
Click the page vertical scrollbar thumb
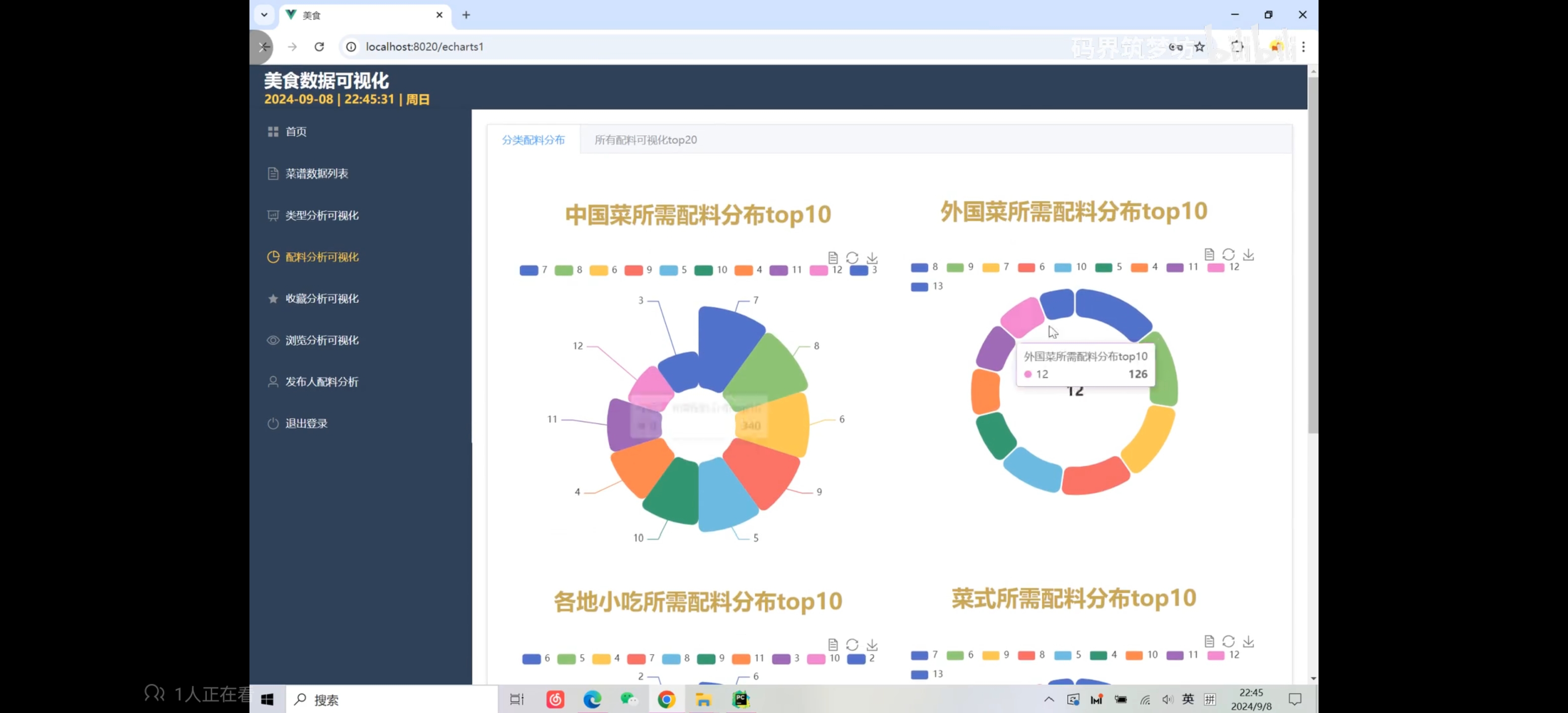click(1313, 255)
